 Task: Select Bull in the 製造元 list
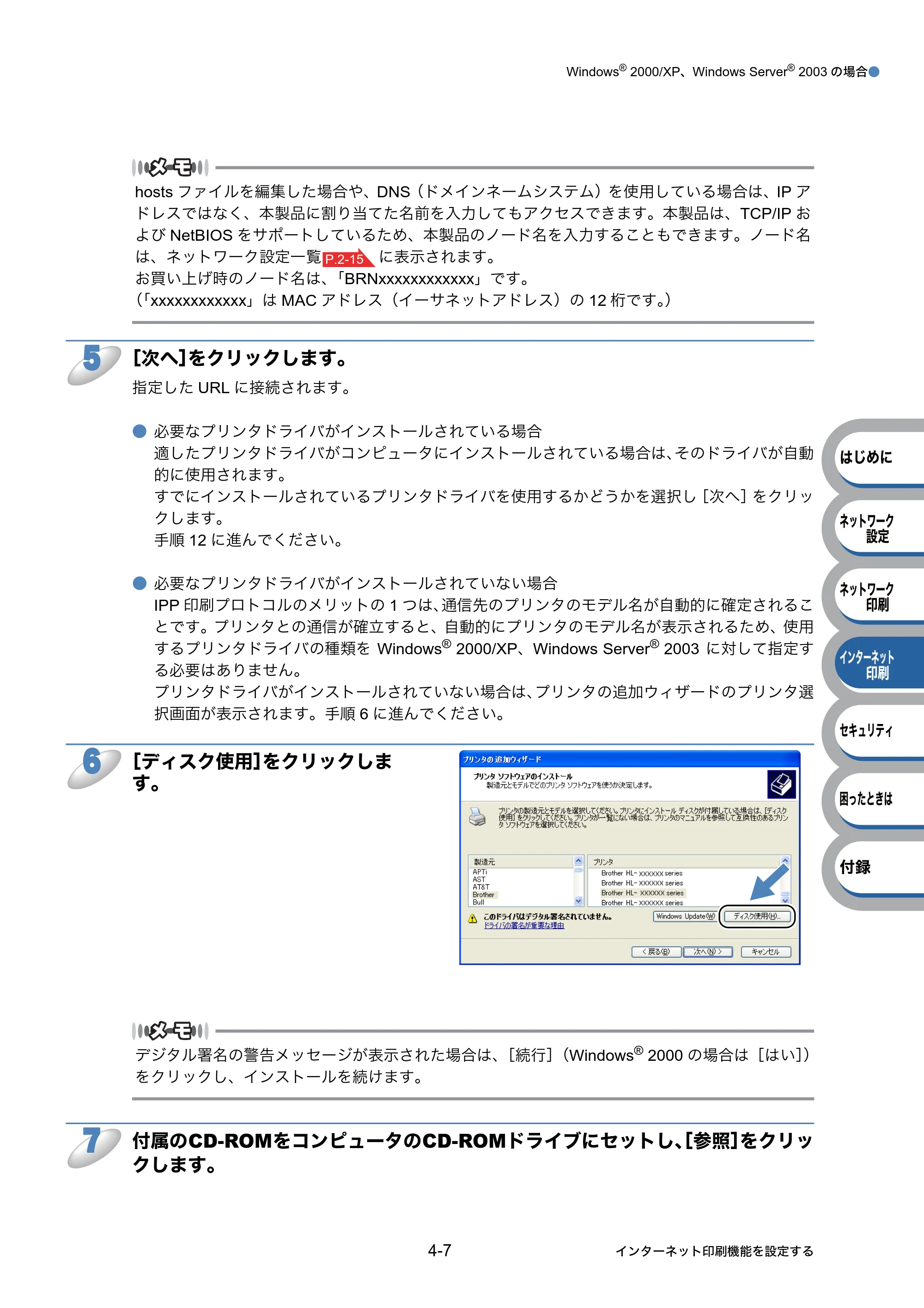tap(478, 902)
